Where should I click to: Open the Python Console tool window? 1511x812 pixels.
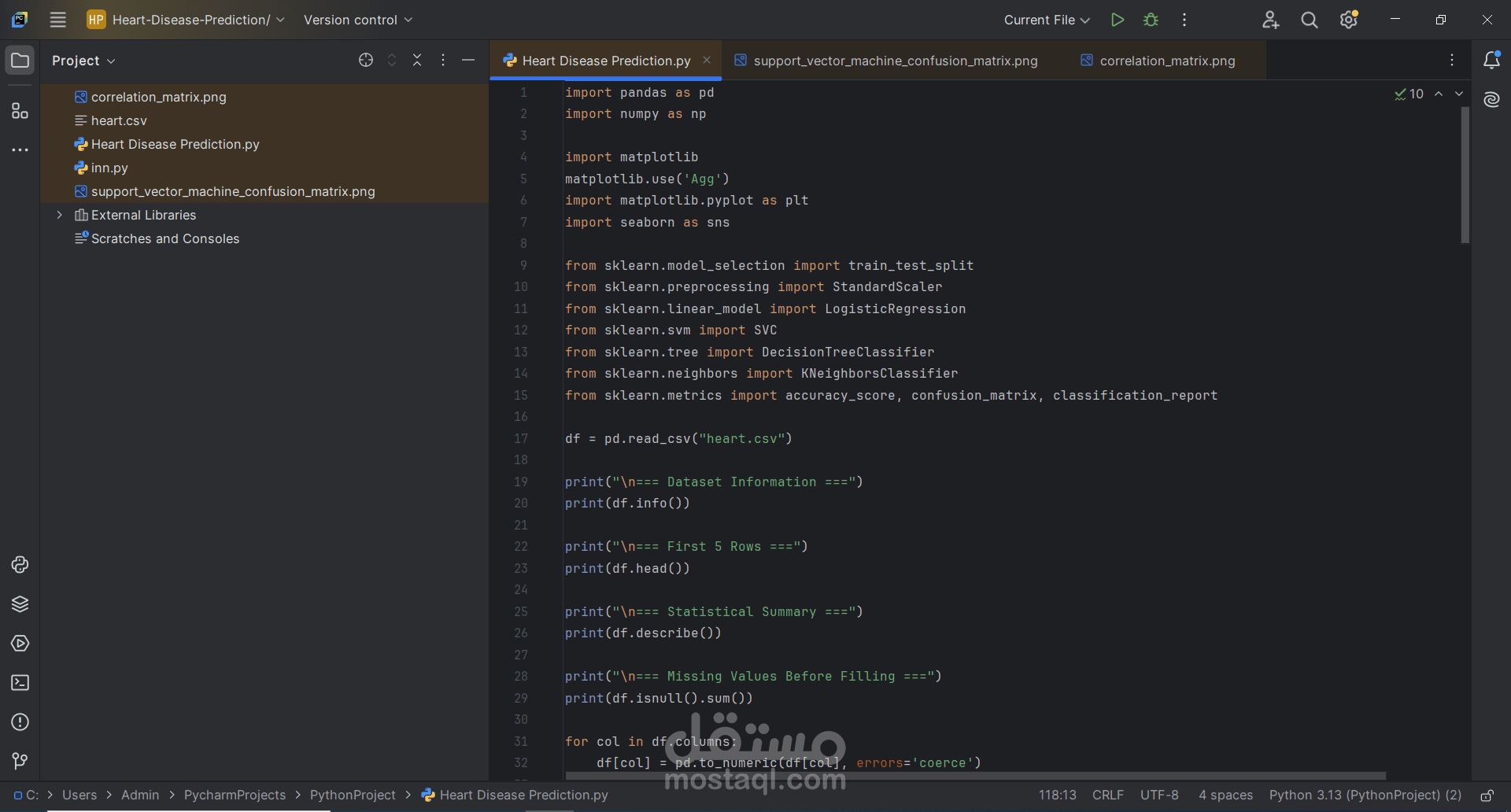point(20,565)
